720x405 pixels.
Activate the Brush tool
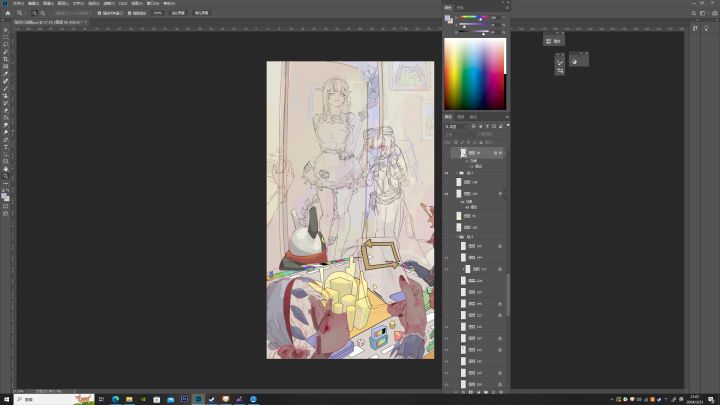click(x=5, y=88)
